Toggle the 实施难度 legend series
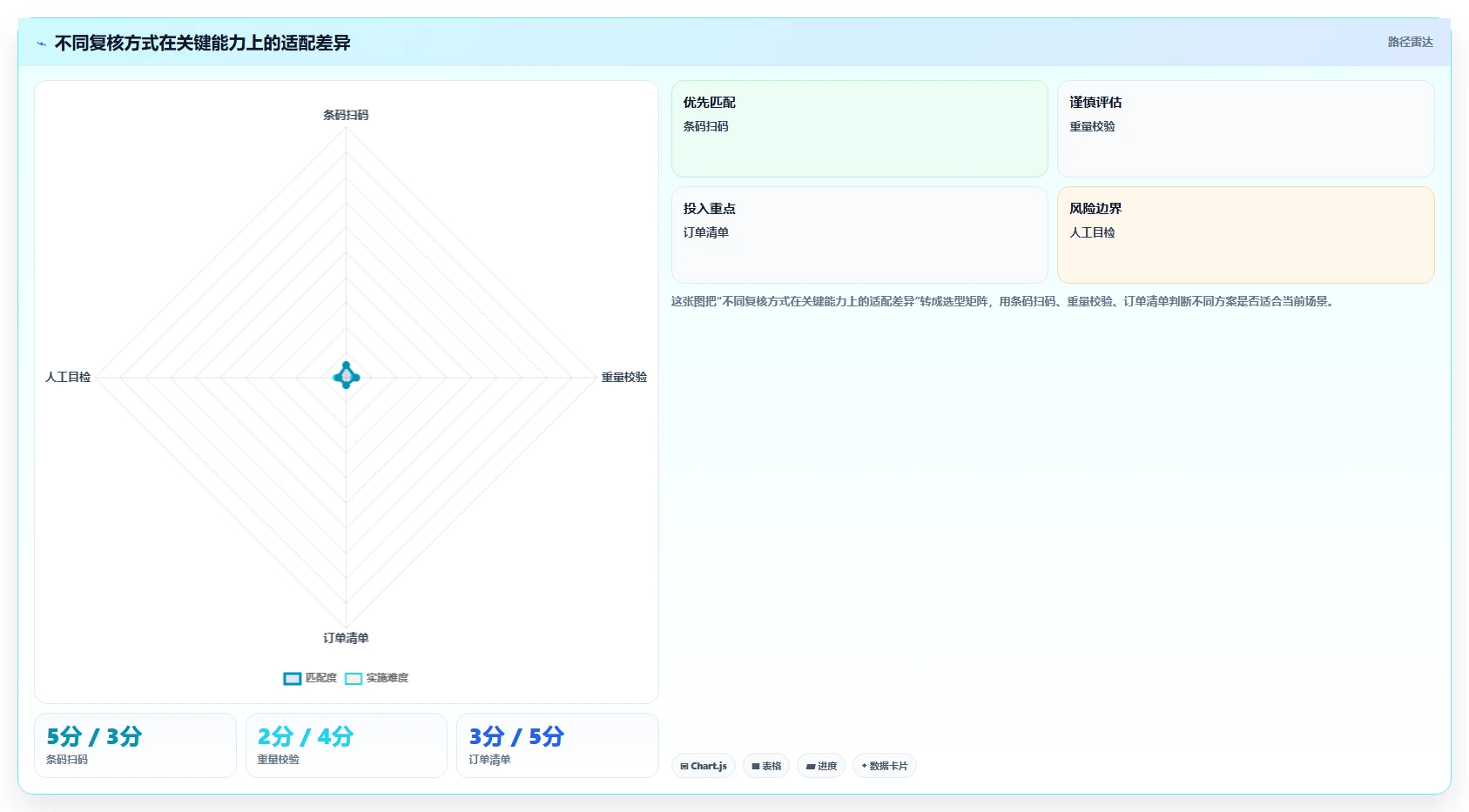Image resolution: width=1469 pixels, height=812 pixels. (x=376, y=678)
